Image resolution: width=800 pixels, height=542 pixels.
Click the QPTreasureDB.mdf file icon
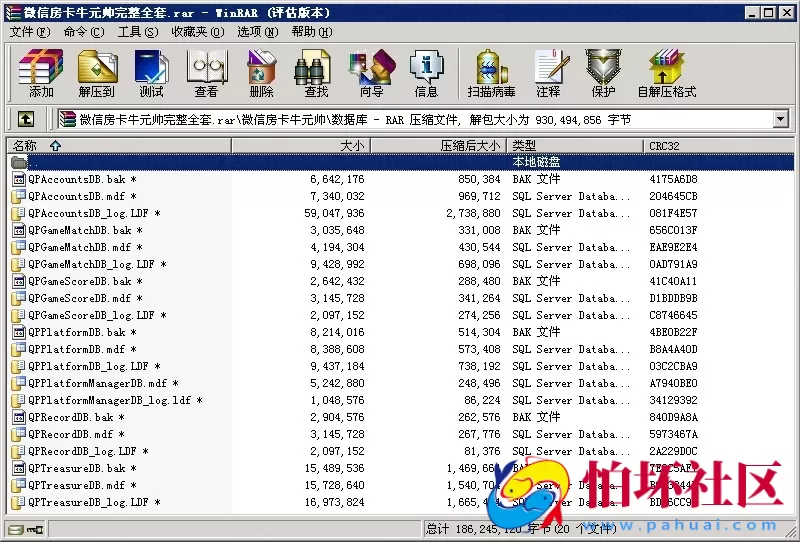point(18,485)
